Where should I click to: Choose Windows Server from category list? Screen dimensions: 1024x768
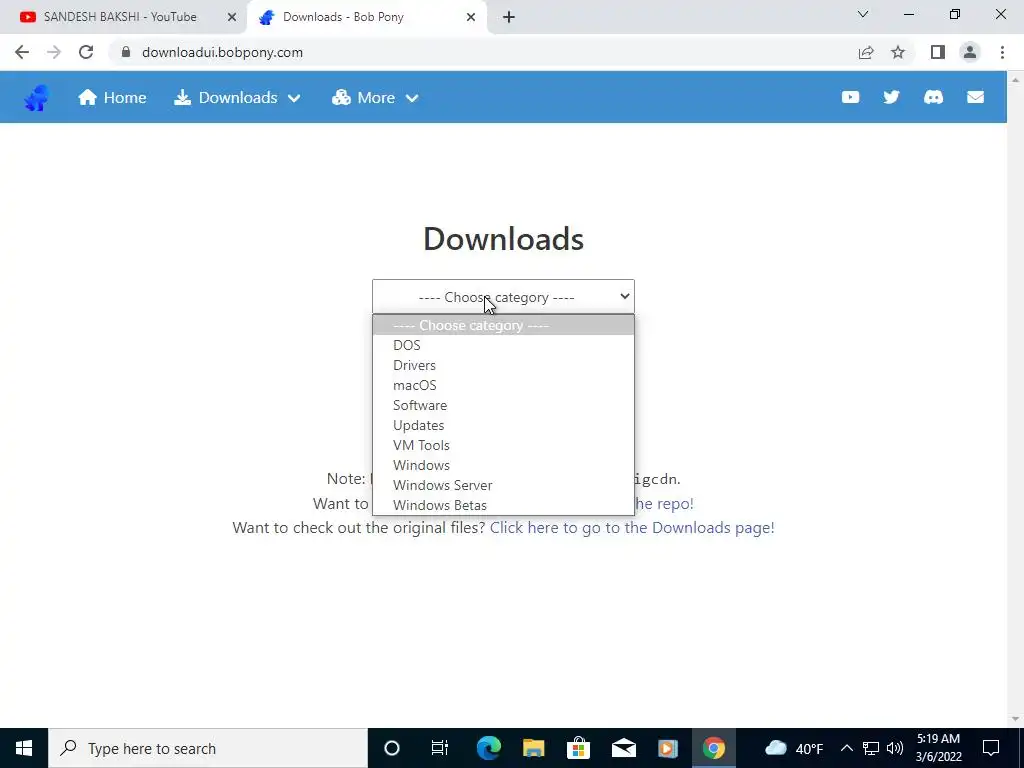coord(503,485)
